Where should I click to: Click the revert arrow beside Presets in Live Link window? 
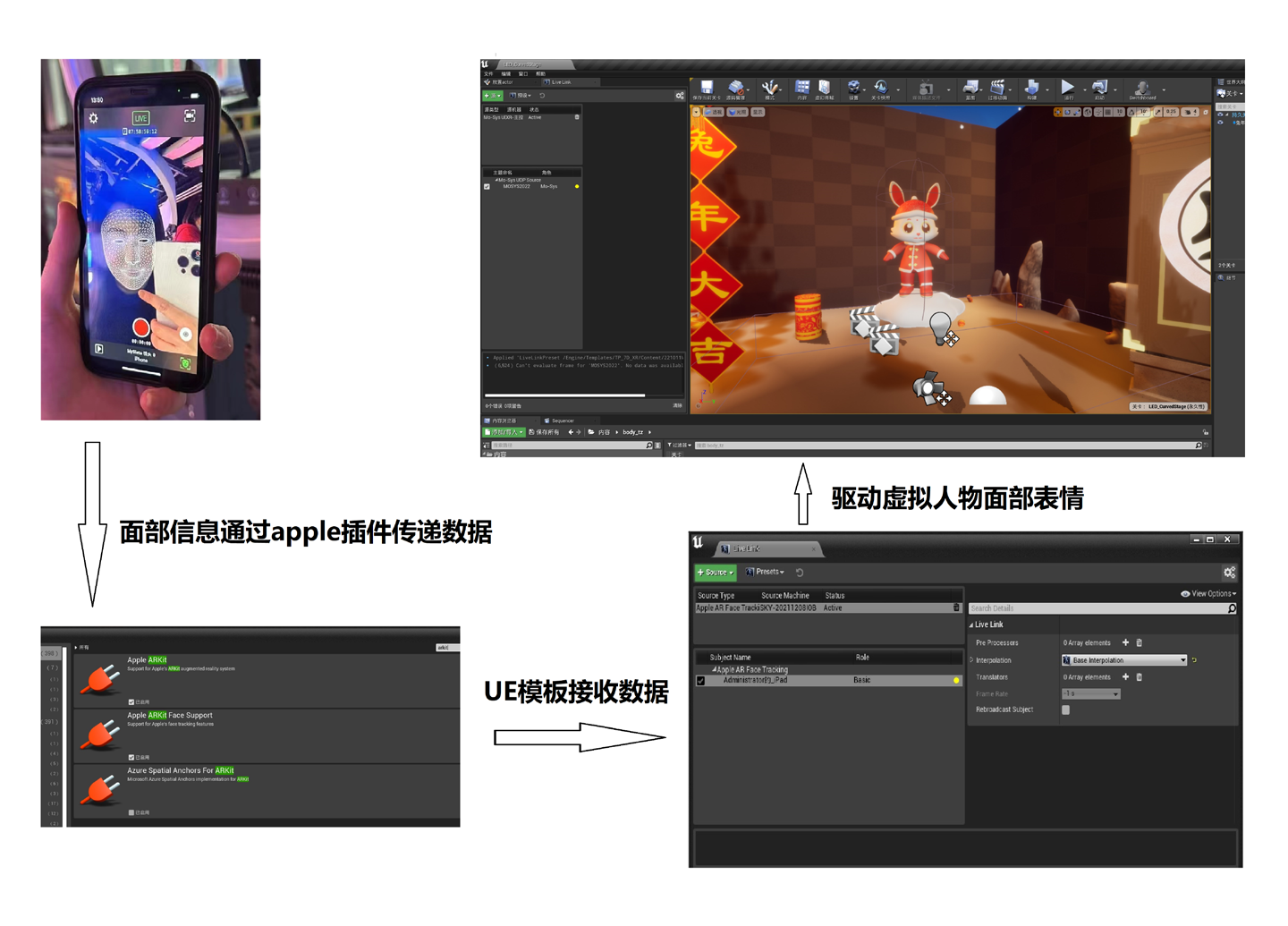pos(800,573)
